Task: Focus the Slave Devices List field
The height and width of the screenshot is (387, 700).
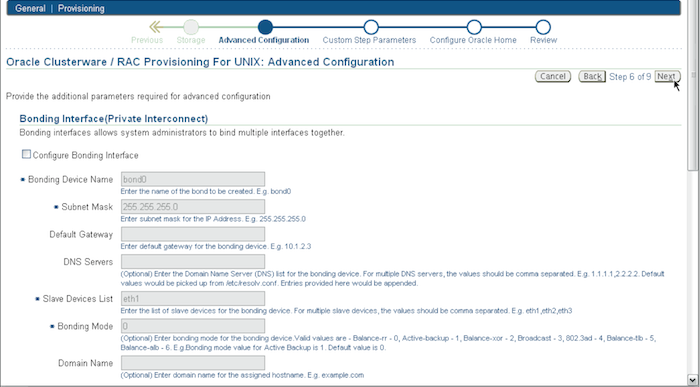Action: pyautogui.click(x=193, y=299)
